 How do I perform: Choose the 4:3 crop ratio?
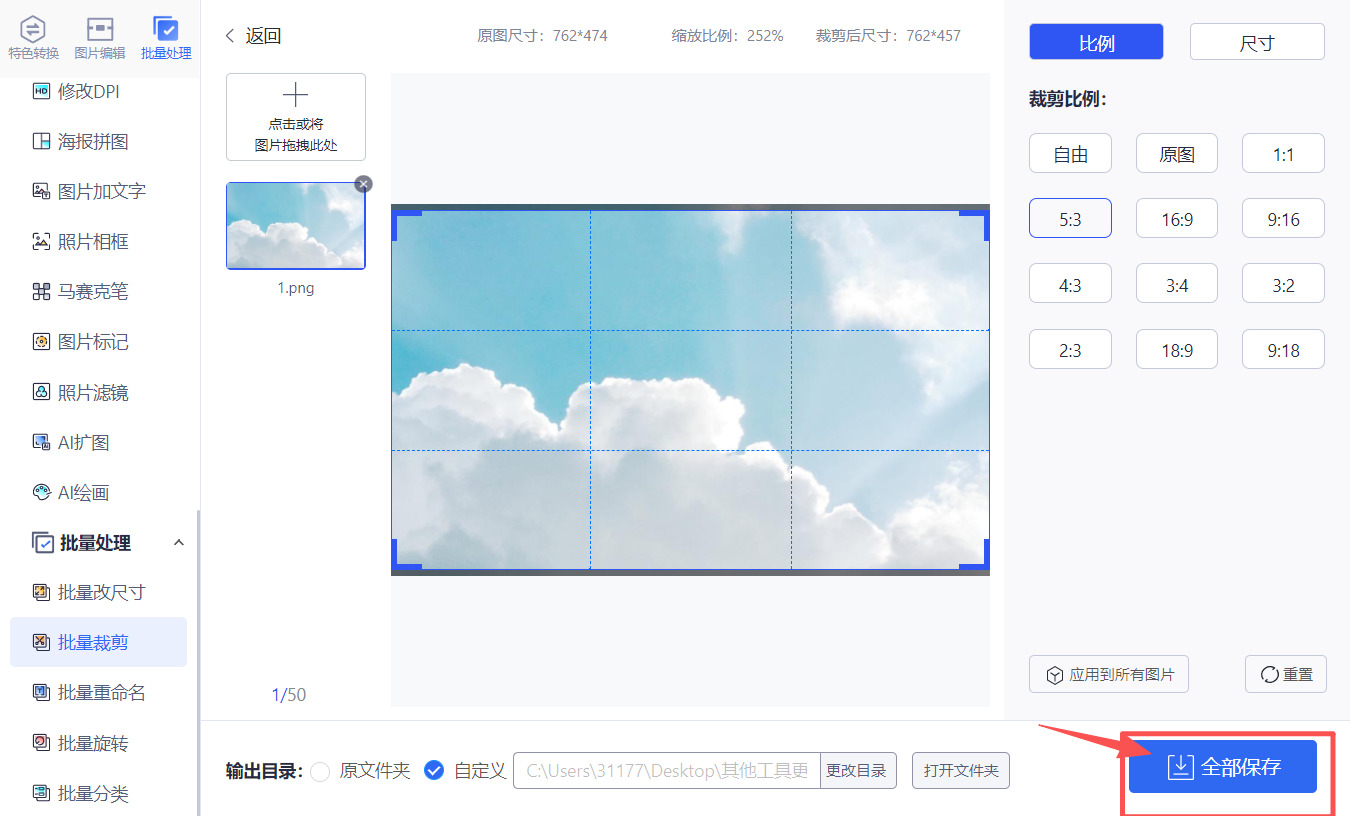(x=1070, y=284)
